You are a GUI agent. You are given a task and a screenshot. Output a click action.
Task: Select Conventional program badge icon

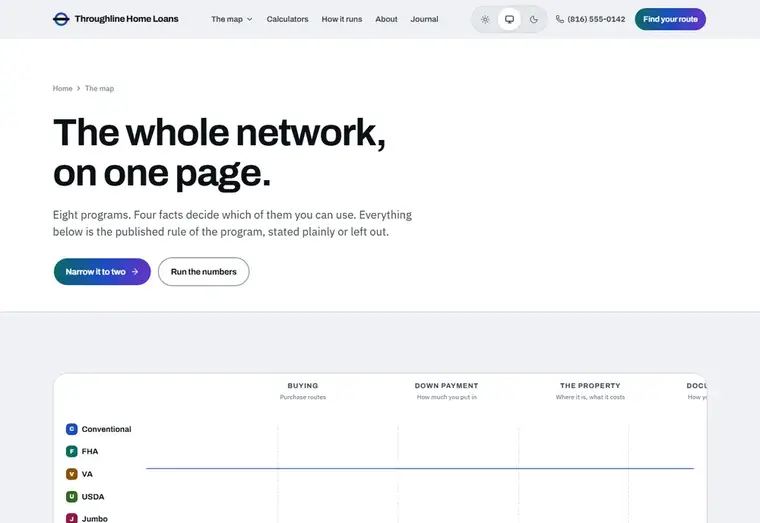coord(72,429)
